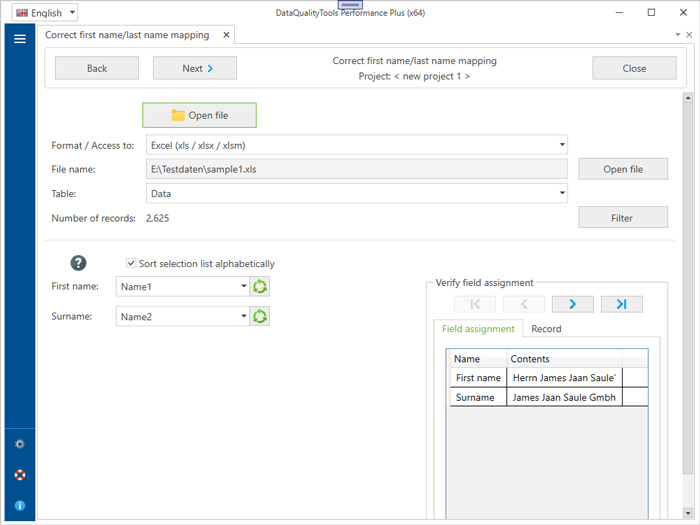Expand the Format / Access to dropdown
Viewport: 700px width, 525px height.
coord(562,145)
